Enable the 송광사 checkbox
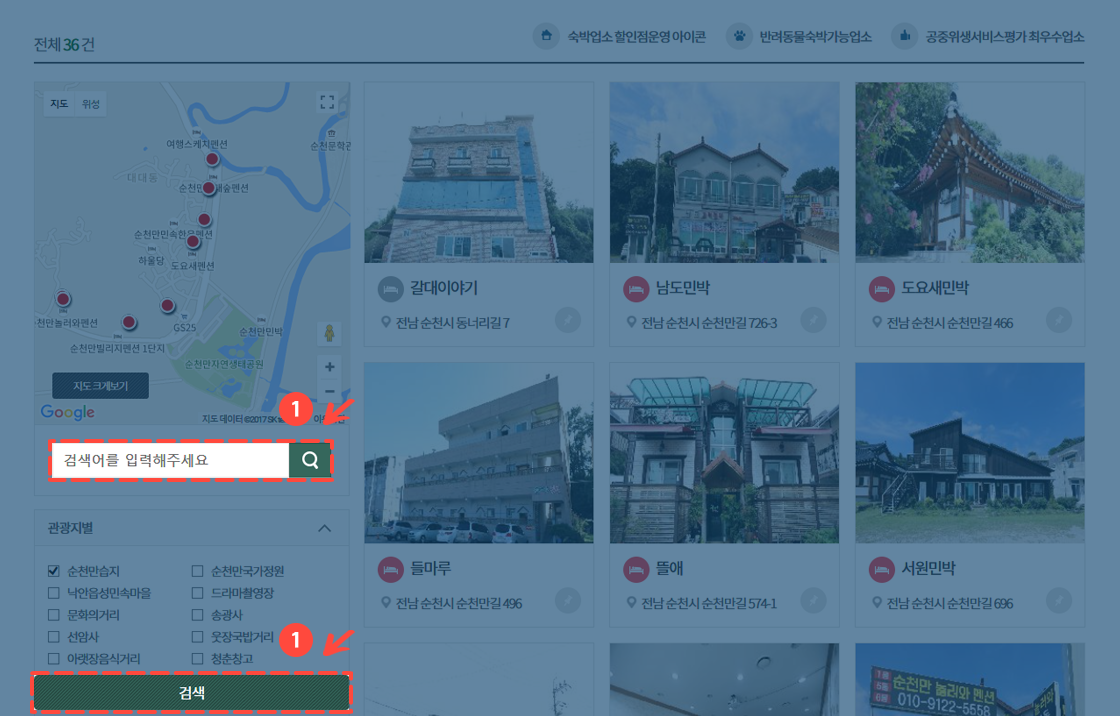The height and width of the screenshot is (716, 1120). click(196, 615)
